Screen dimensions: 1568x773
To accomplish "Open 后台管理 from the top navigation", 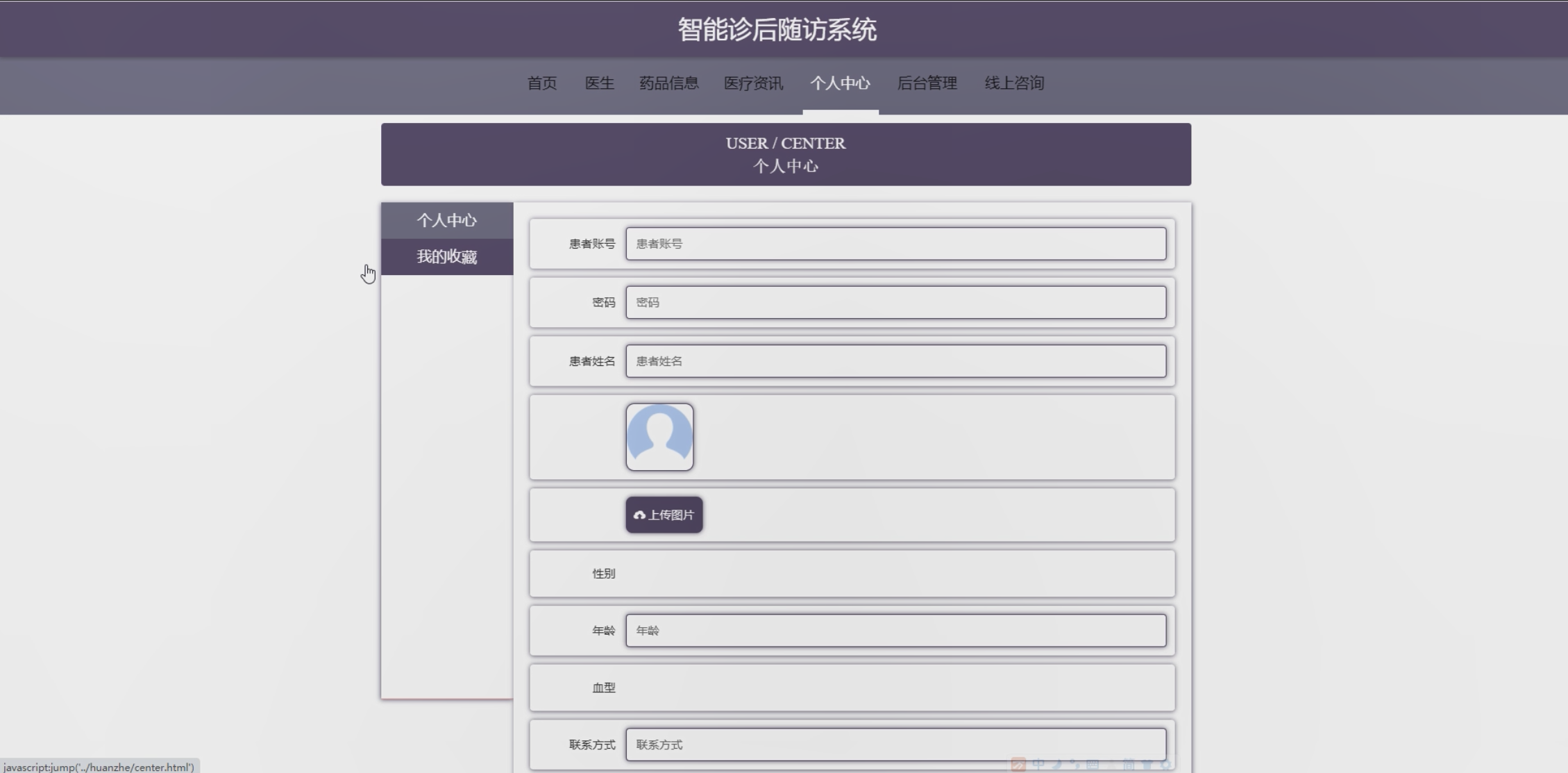I will coord(927,83).
